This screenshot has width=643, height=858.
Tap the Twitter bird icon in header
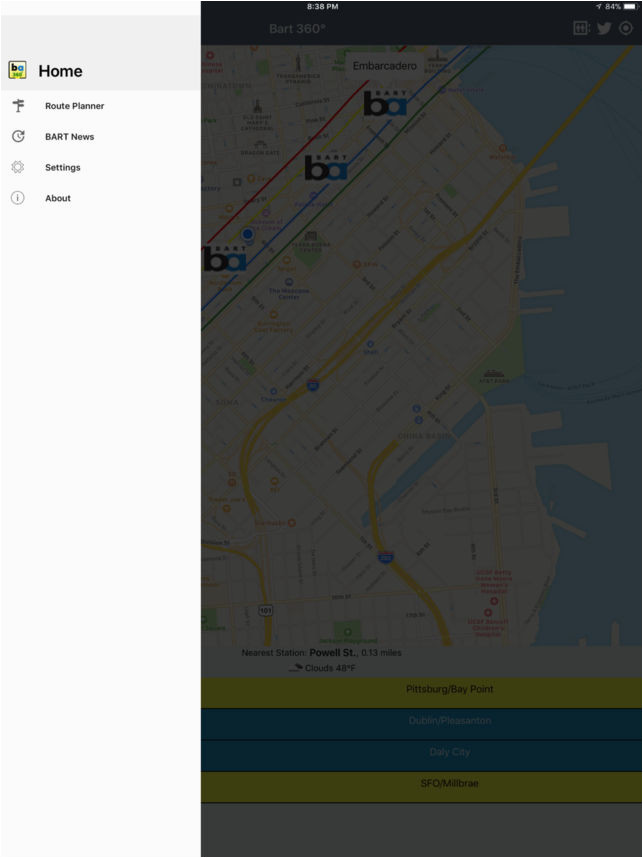(604, 28)
